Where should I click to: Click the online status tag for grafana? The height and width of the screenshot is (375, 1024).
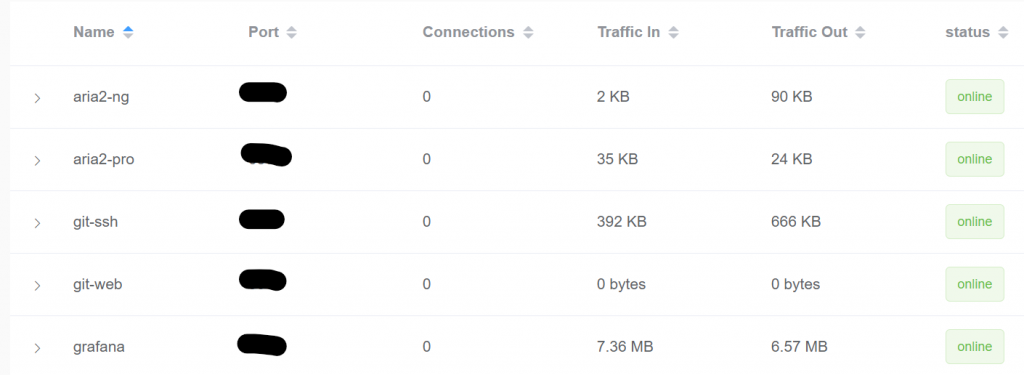click(974, 347)
